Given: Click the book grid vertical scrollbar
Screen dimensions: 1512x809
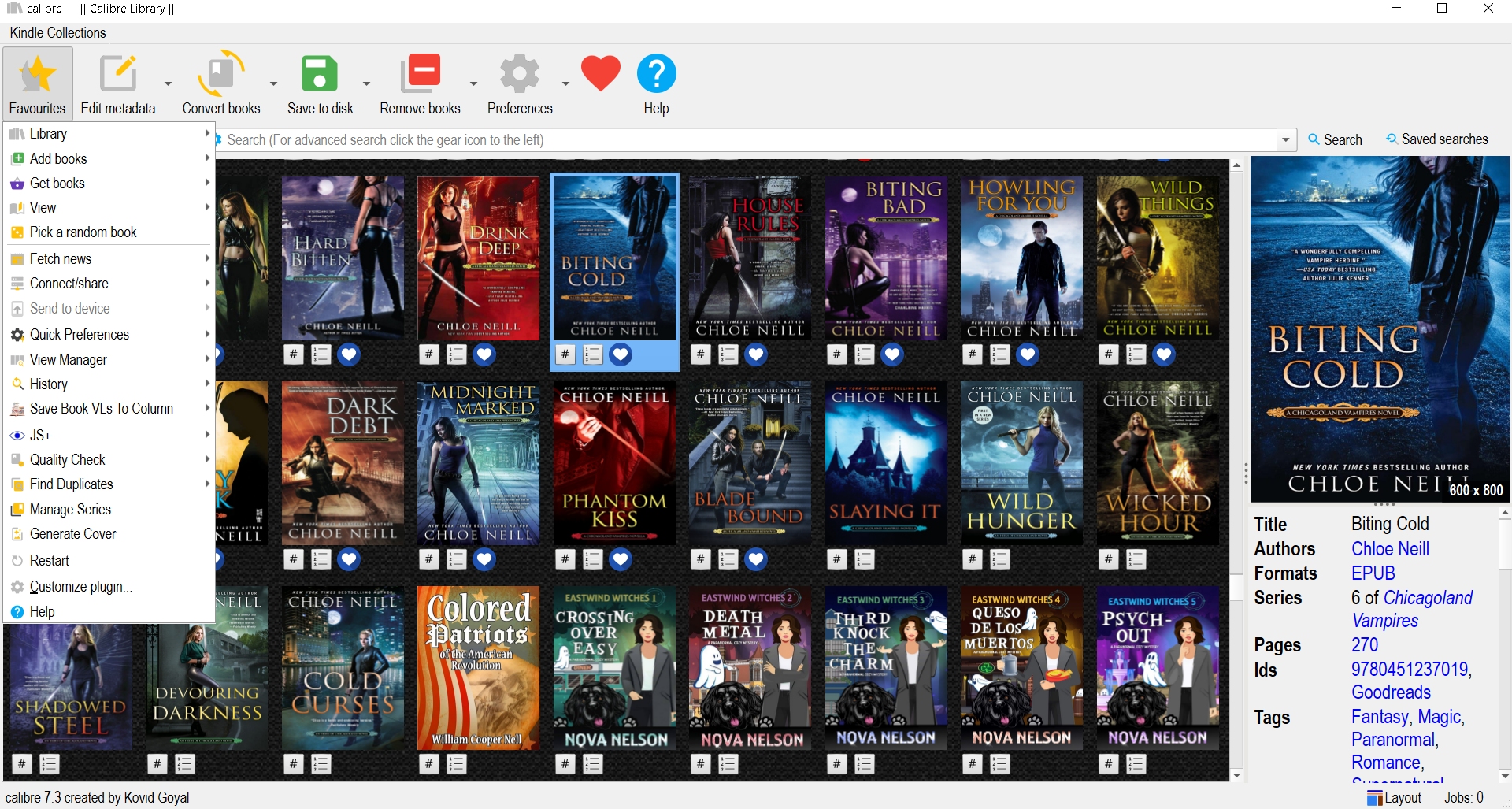Looking at the screenshot, I should 1236,470.
